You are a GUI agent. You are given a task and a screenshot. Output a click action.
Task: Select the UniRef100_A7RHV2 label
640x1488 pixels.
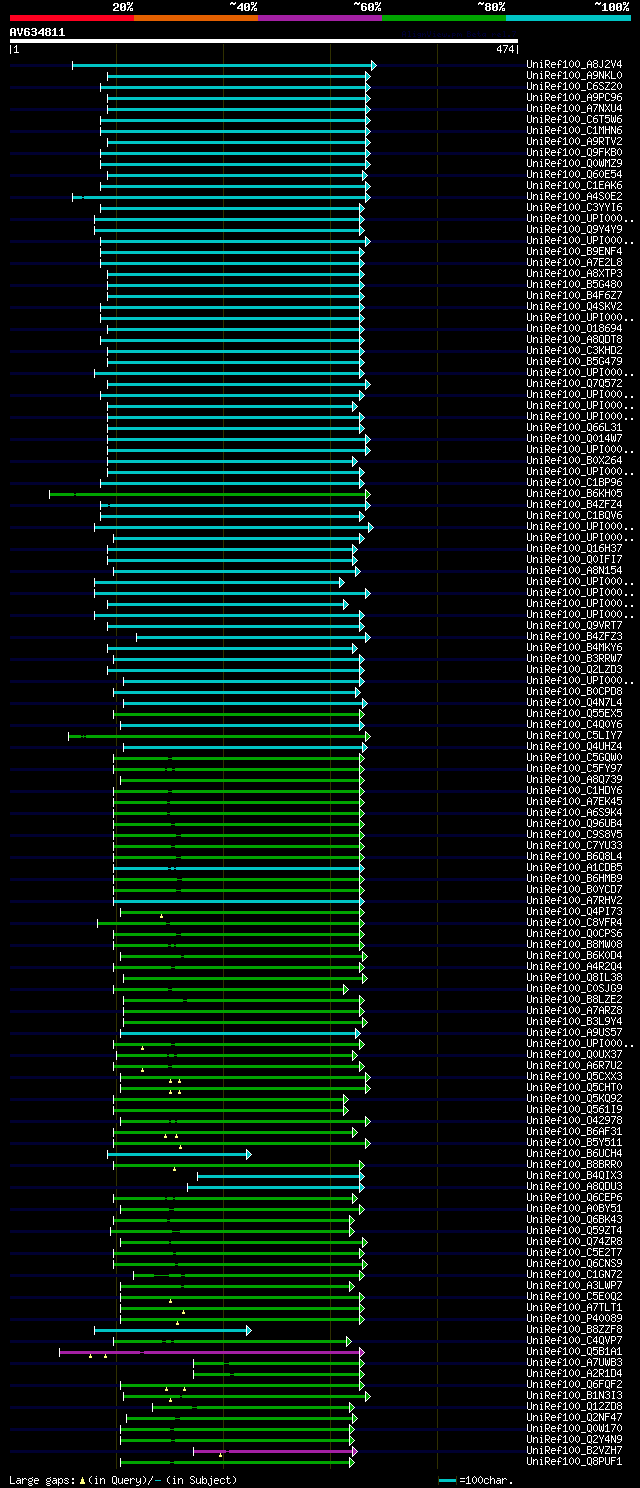point(574,901)
